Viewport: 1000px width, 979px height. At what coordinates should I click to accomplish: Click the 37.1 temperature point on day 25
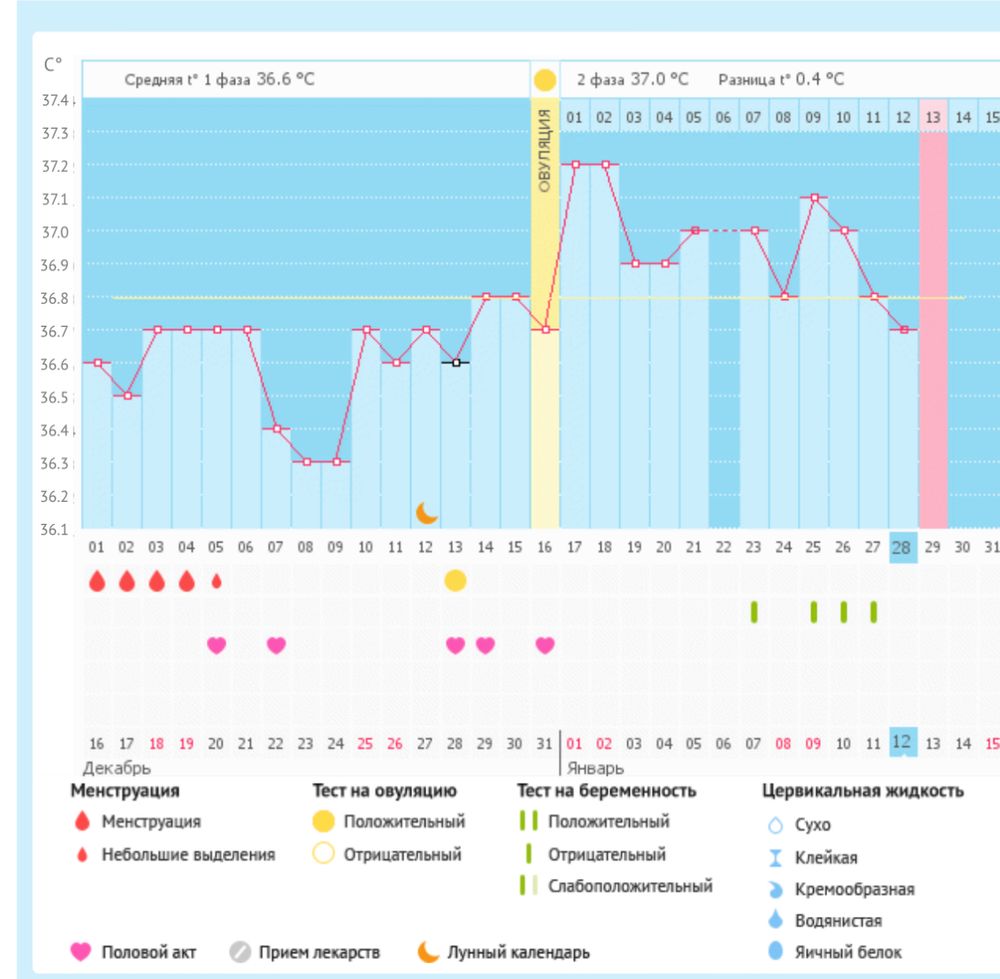click(814, 198)
